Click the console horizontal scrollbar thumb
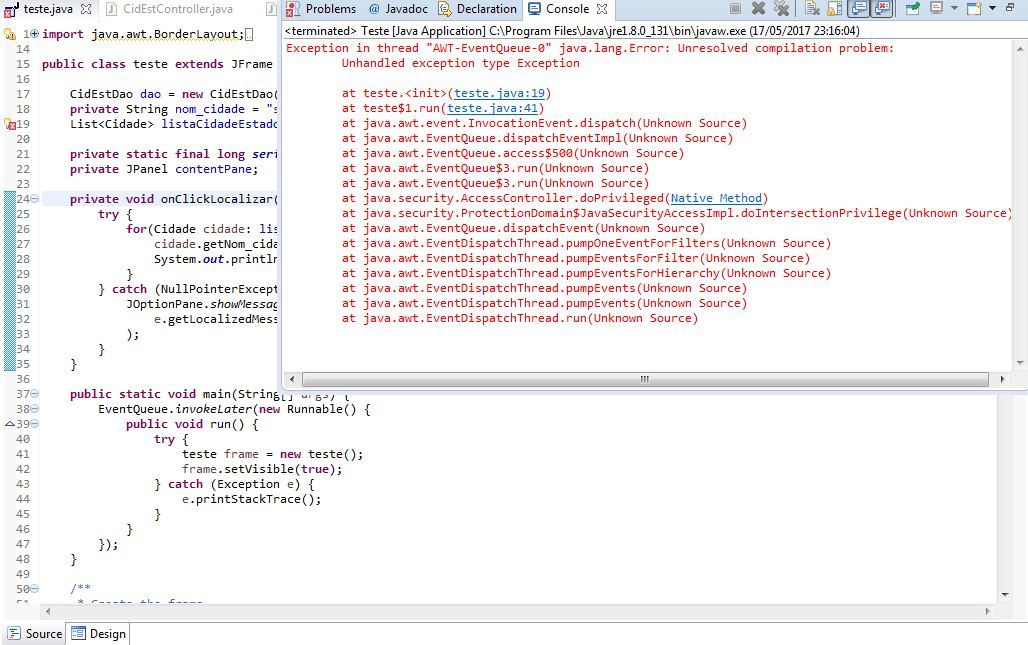This screenshot has width=1028, height=645. (645, 380)
